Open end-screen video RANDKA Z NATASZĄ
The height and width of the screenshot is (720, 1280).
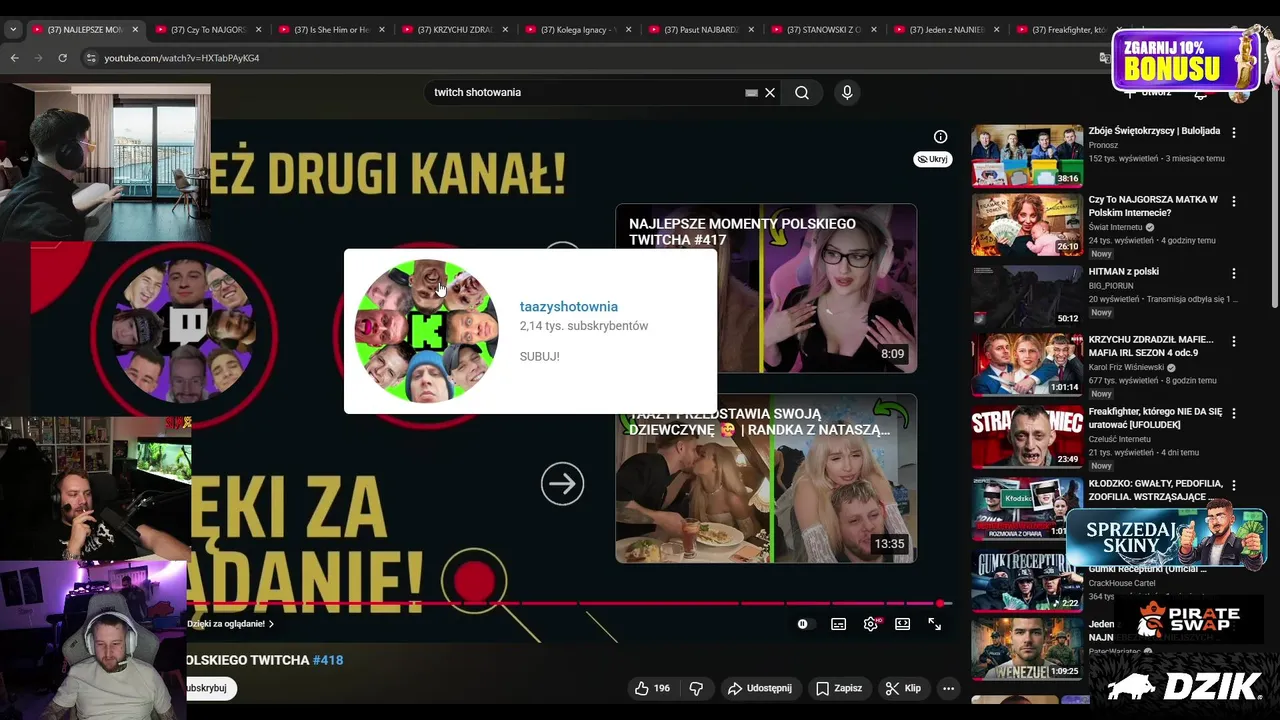tap(766, 479)
